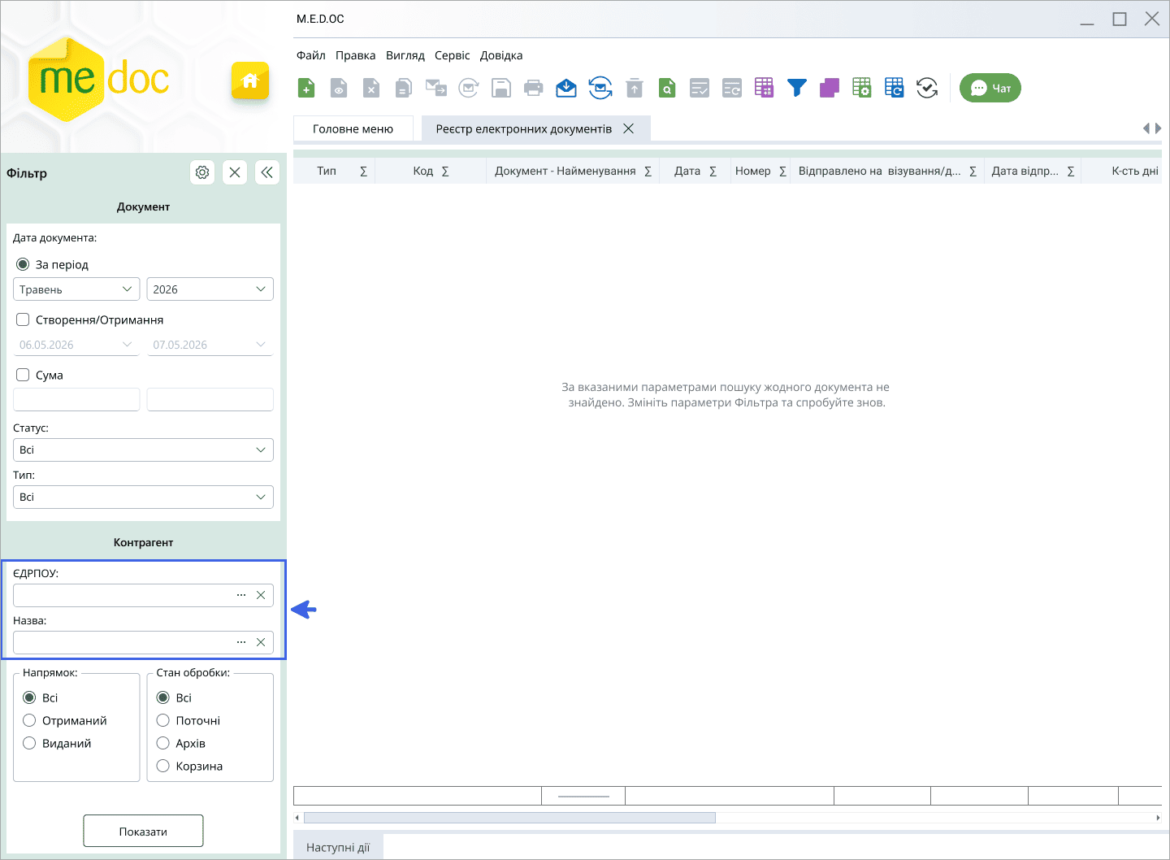
Task: Click the Показати button
Action: tap(143, 831)
